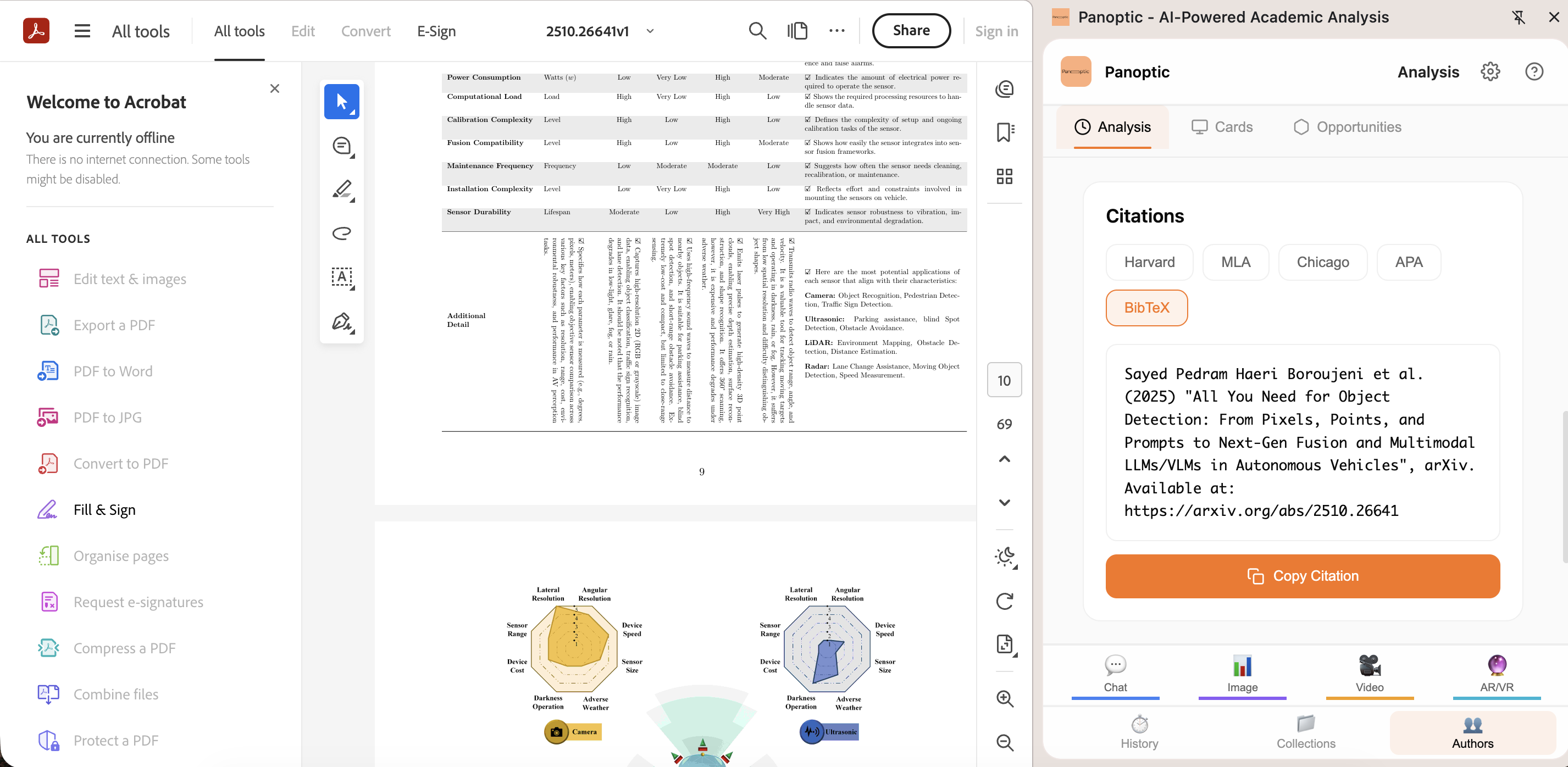The height and width of the screenshot is (767, 1568).
Task: Select the arrow selection tool
Action: tap(341, 102)
